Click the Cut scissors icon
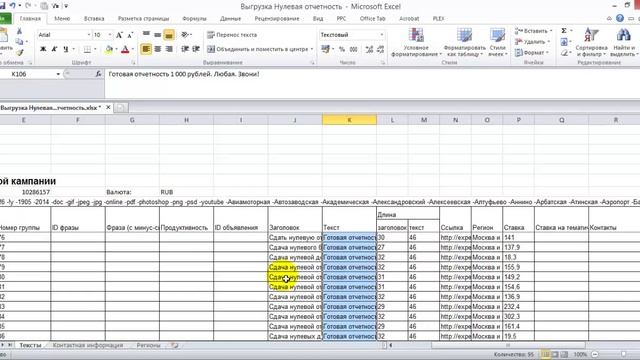 [x=19, y=31]
